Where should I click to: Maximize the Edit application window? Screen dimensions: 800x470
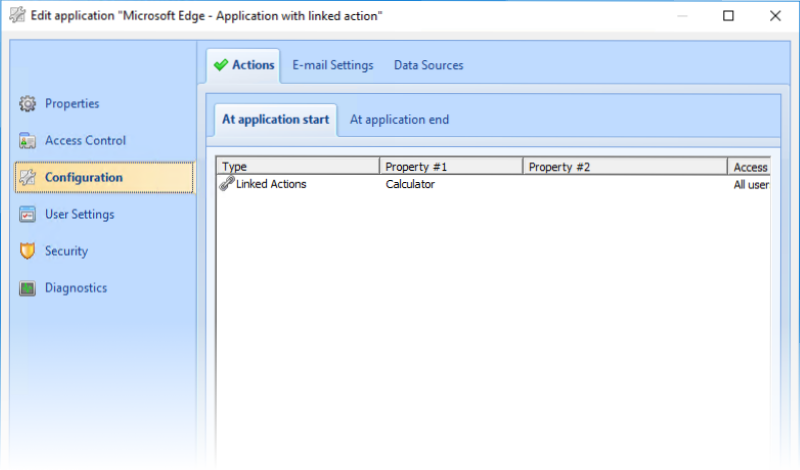point(728,16)
